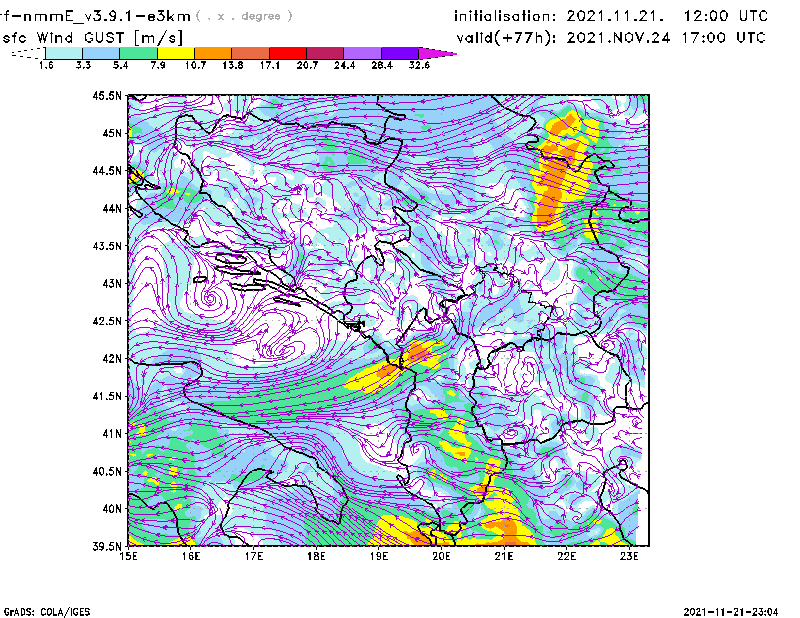Image resolution: width=800 pixels, height=618 pixels.
Task: Click the '17.1' legend value
Action: point(270,65)
